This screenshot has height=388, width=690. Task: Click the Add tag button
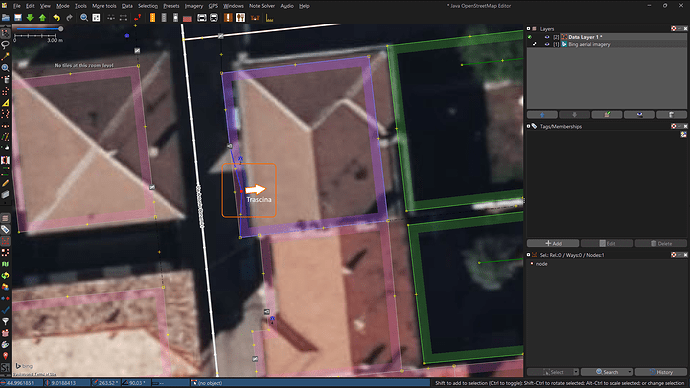click(553, 243)
